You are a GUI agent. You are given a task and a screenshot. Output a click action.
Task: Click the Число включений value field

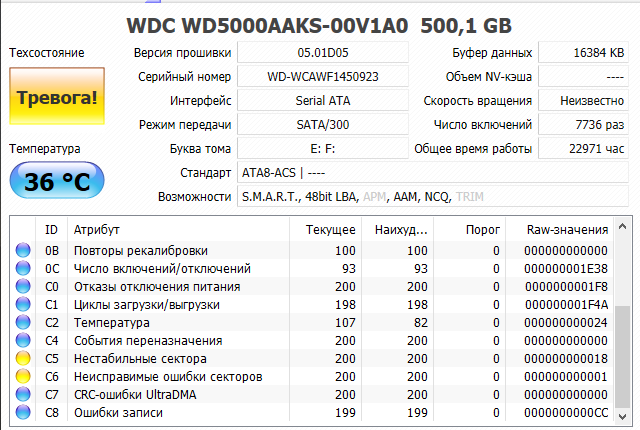click(x=586, y=125)
